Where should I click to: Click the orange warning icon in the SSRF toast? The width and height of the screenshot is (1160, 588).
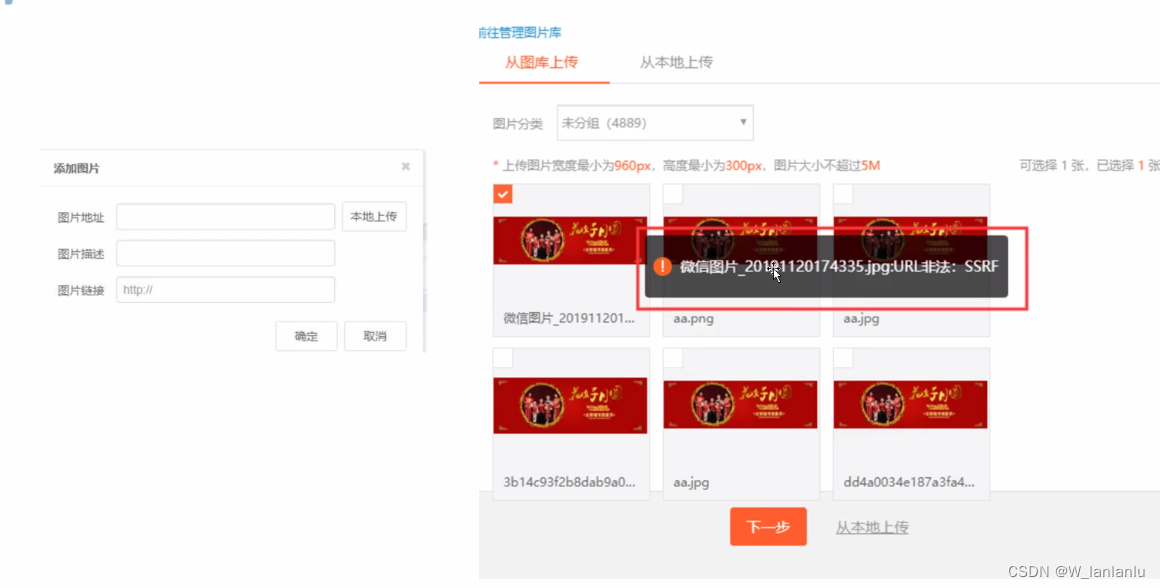[663, 266]
